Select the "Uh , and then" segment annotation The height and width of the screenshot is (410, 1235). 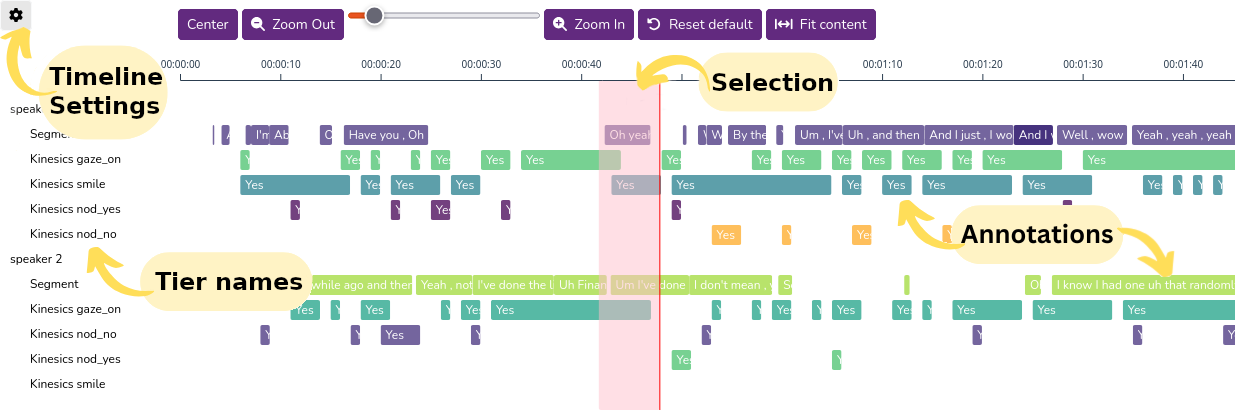[883, 135]
